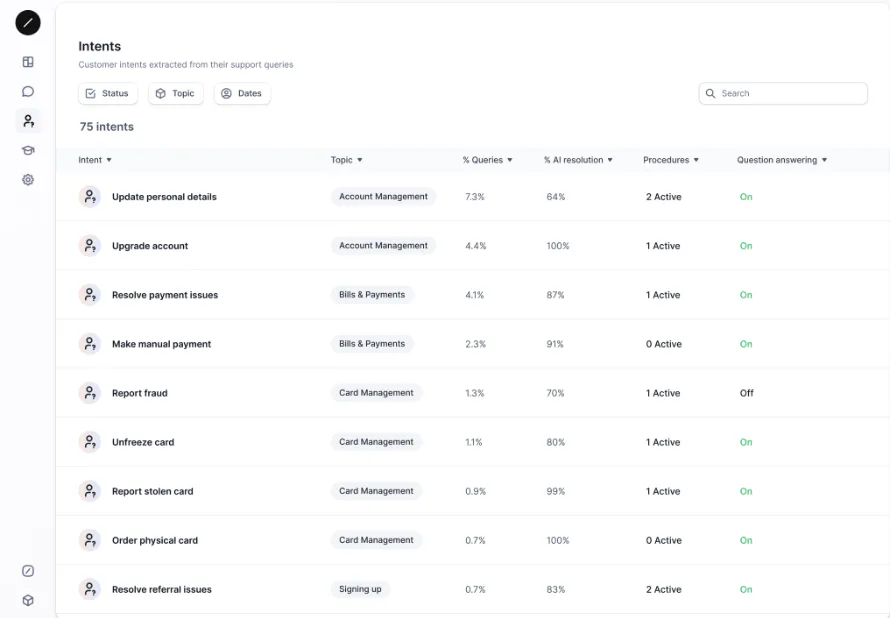This screenshot has width=890, height=618.
Task: Sort by the Procedures column header
Action: 670,160
